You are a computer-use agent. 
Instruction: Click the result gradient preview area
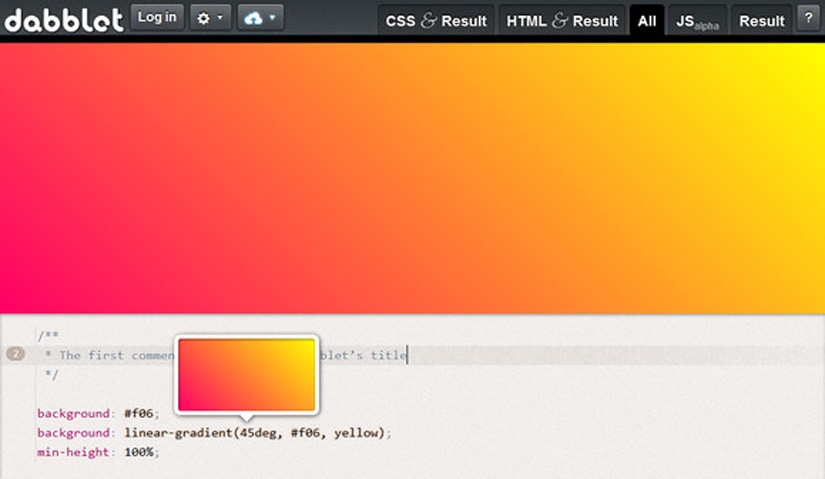coord(412,178)
